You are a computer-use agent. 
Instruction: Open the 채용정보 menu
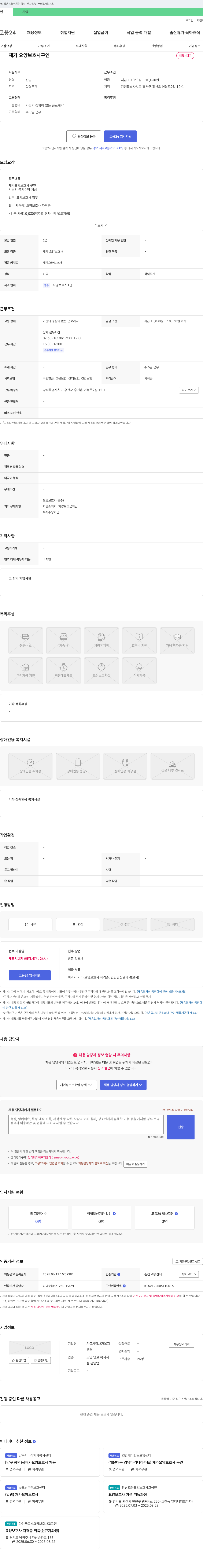34,32
